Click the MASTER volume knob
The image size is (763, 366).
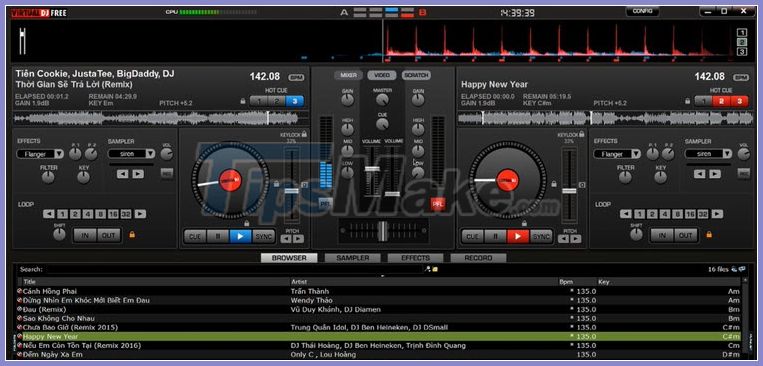coord(382,100)
